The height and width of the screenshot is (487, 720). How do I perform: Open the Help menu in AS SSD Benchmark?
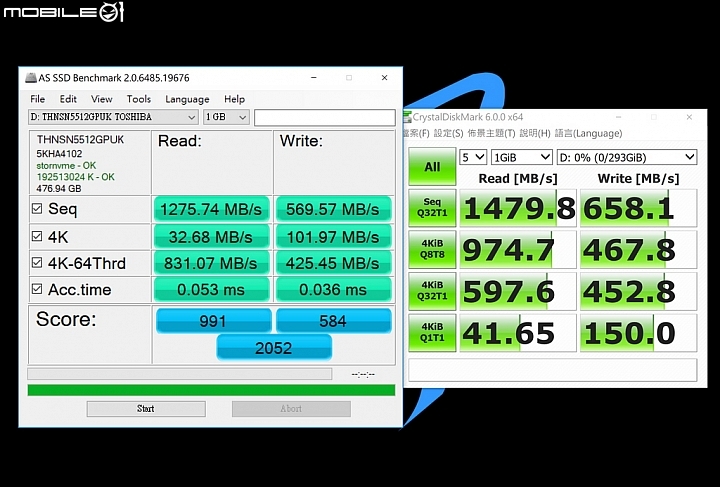click(x=234, y=99)
